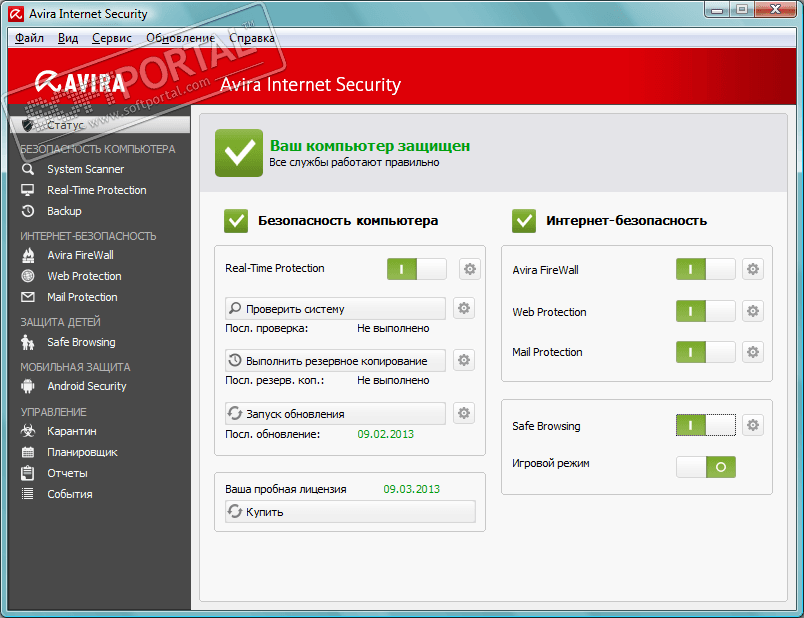This screenshot has height=618, width=804.
Task: Click Не выполнено next to Посл. резерв. коп.
Action: pos(393,380)
